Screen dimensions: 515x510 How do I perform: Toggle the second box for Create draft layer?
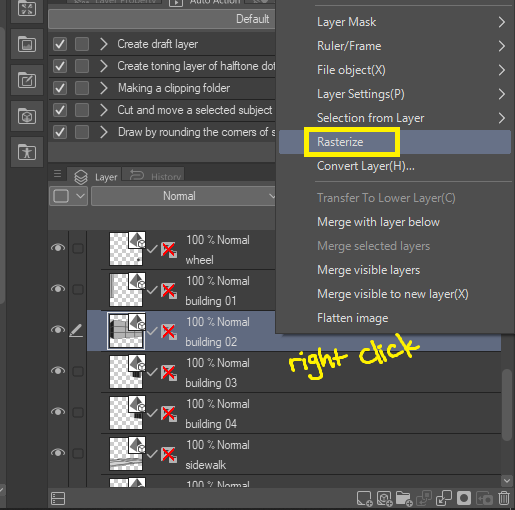(82, 44)
